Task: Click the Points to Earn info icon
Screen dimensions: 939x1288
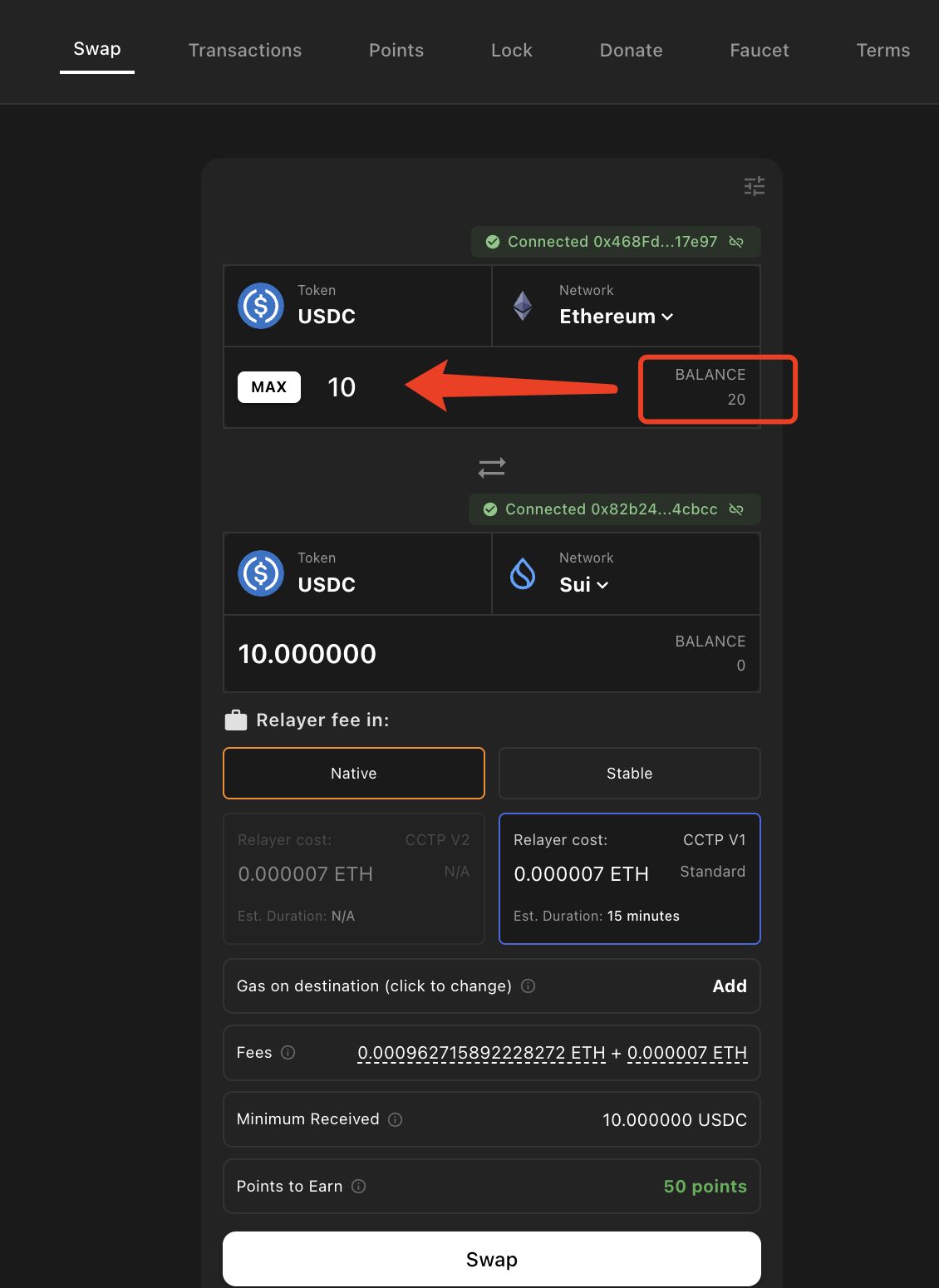Action: pyautogui.click(x=359, y=1186)
